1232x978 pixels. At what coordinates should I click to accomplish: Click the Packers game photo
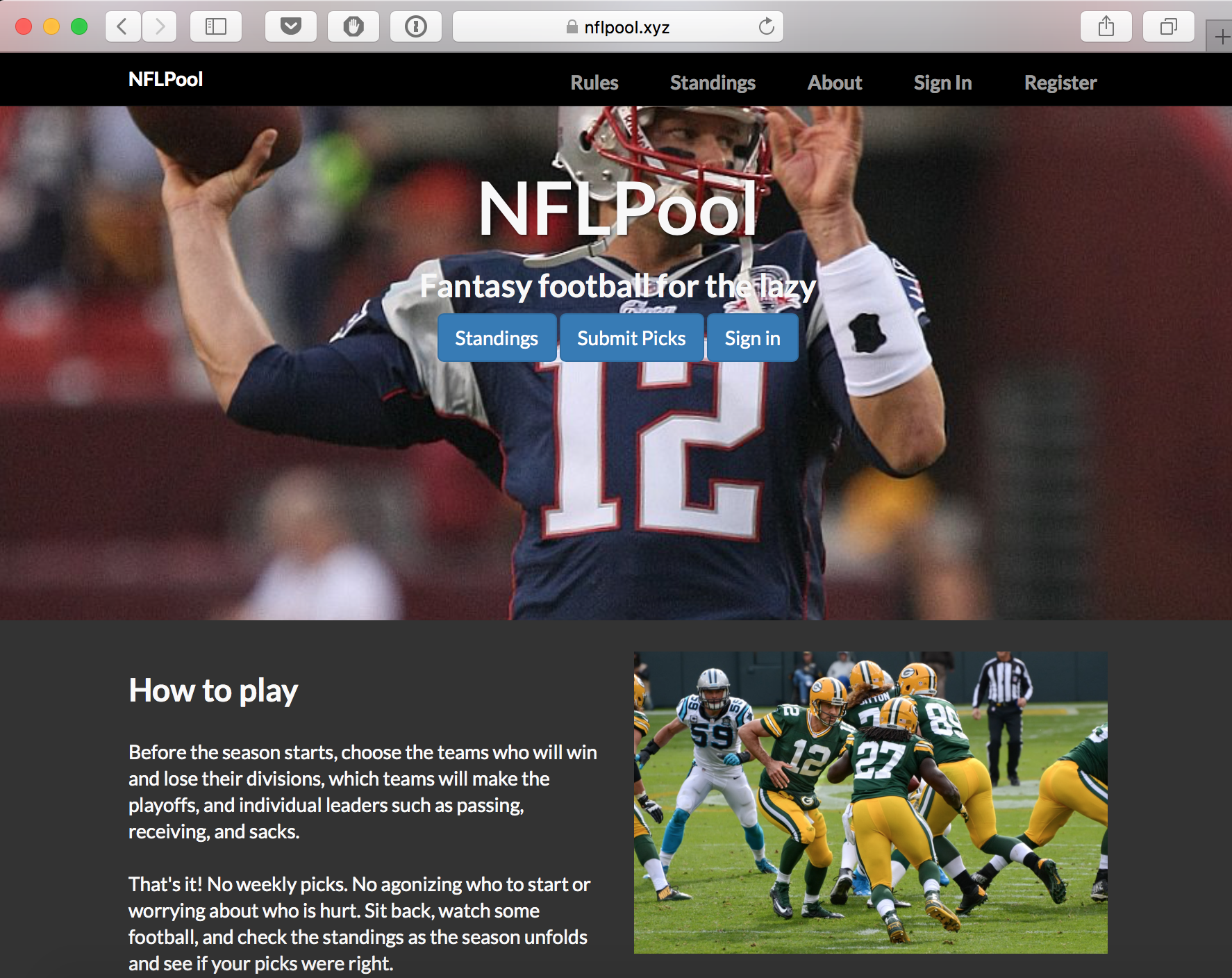point(870,799)
